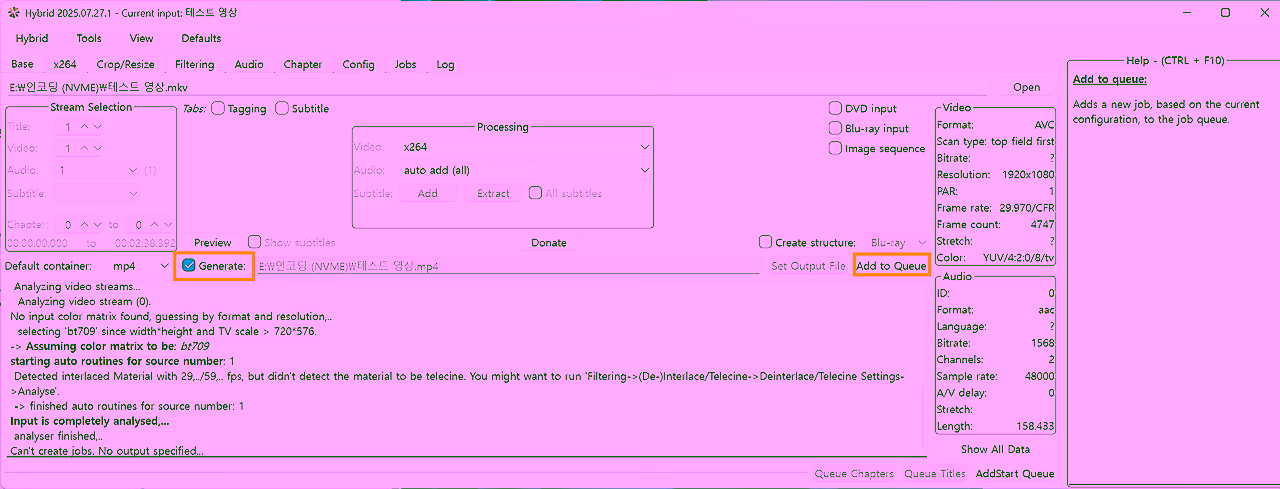This screenshot has height=489, width=1280.
Task: Click the 'Add to queue:' help heading
Action: 1110,79
